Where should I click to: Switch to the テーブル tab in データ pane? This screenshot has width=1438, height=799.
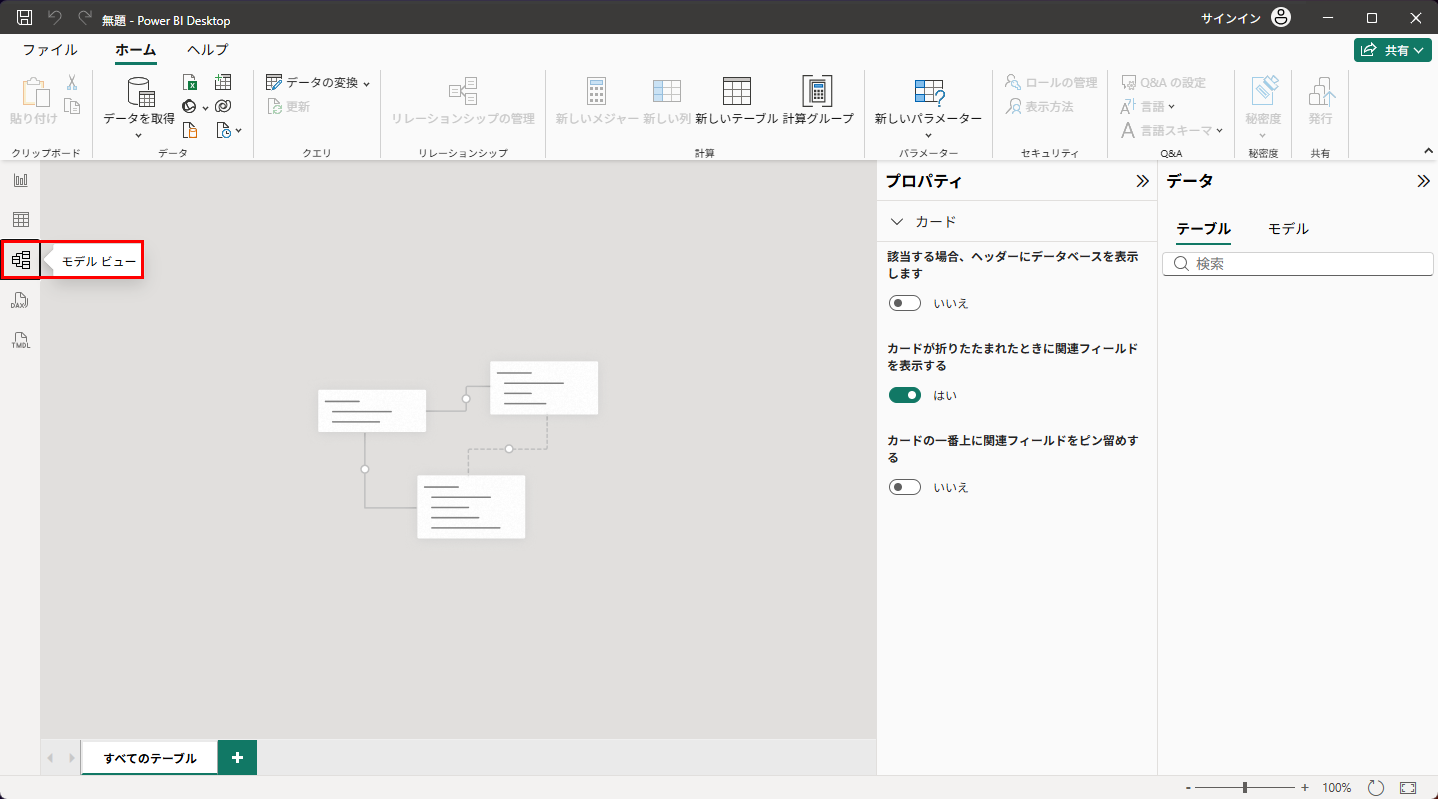1203,229
